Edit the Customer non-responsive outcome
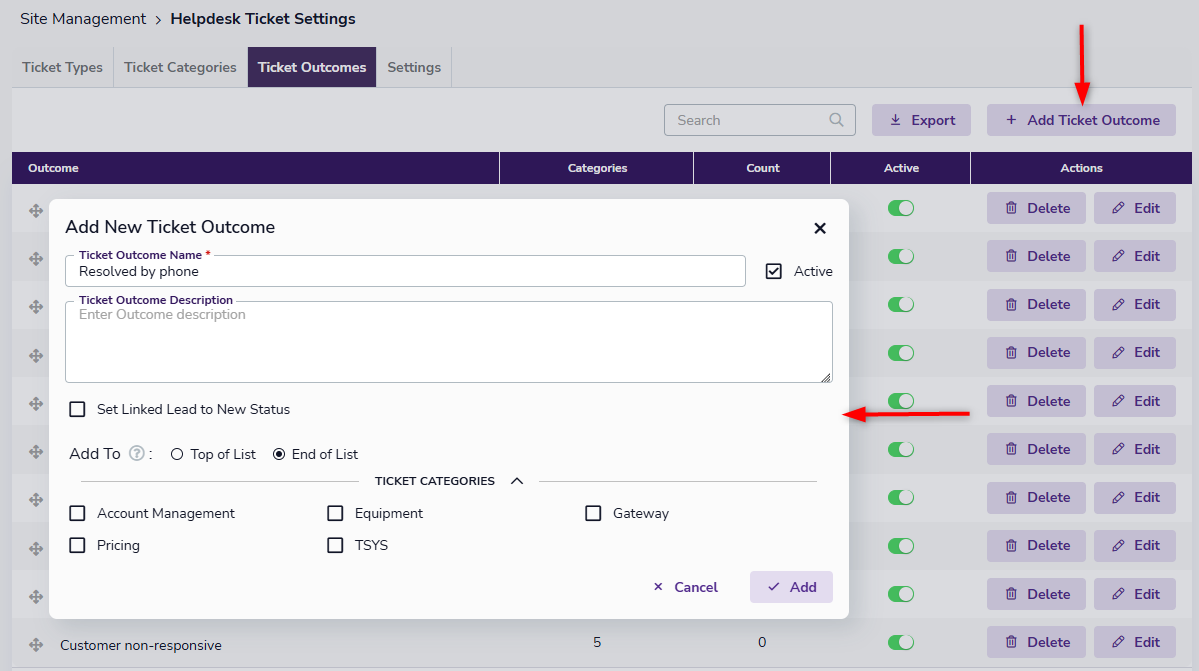The height and width of the screenshot is (671, 1199). pos(1134,642)
